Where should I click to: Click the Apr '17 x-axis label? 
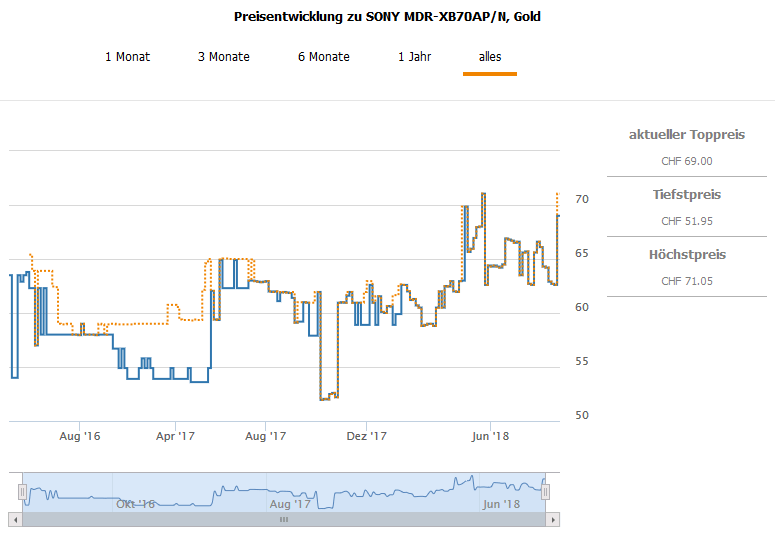point(175,436)
